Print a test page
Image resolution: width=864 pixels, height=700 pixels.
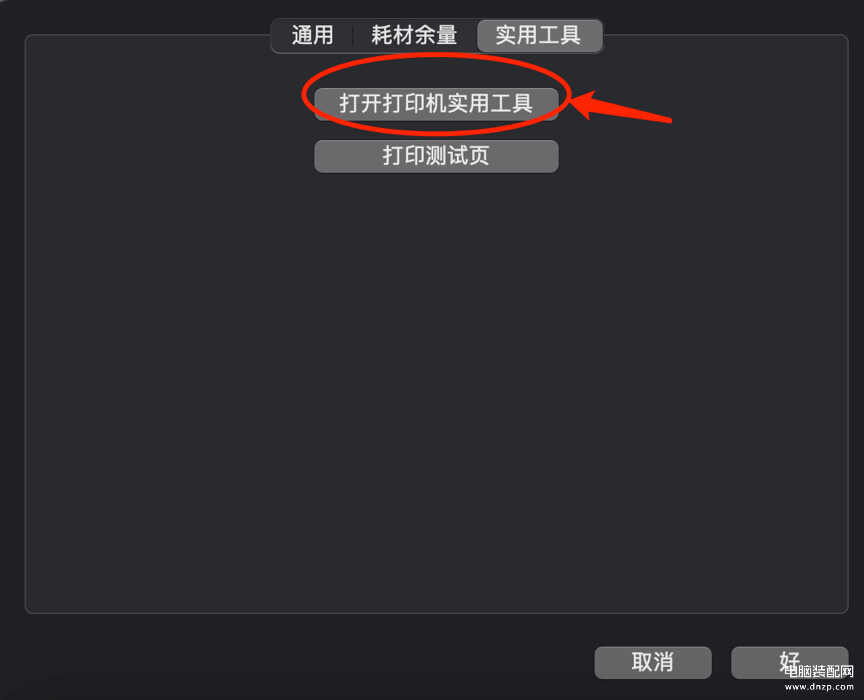[x=436, y=156]
